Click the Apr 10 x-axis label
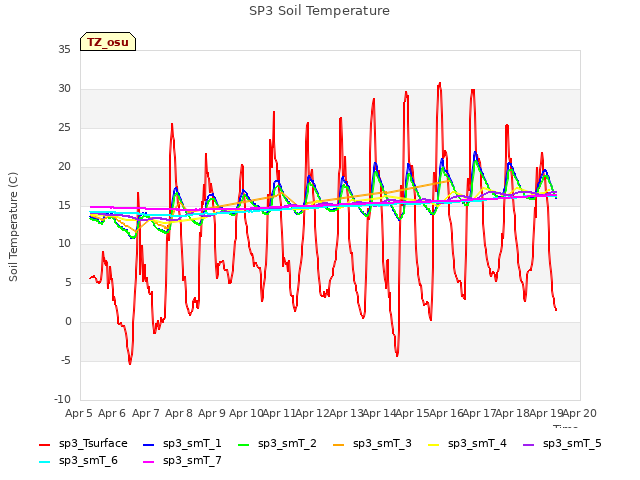The width and height of the screenshot is (640, 480). tap(246, 413)
